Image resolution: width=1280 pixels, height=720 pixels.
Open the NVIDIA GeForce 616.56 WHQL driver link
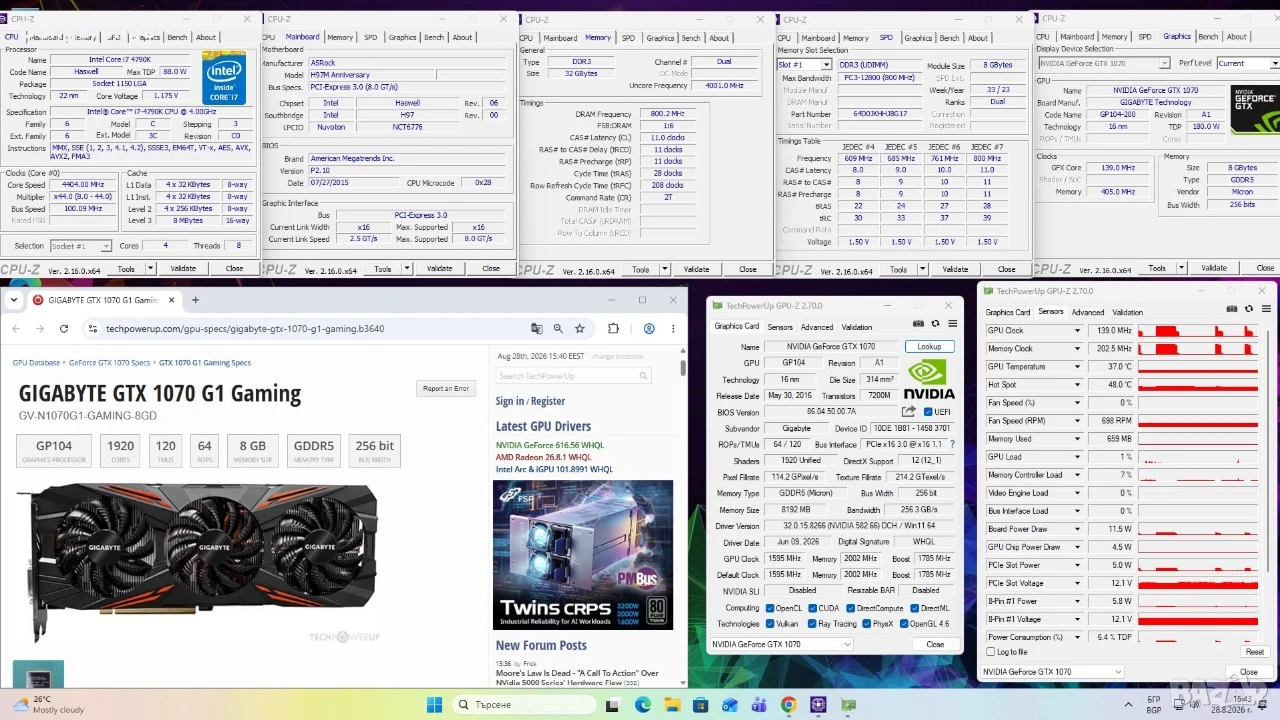550,445
